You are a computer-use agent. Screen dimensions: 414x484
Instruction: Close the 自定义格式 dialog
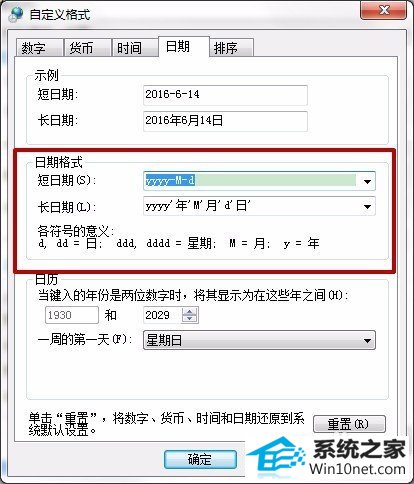point(383,11)
